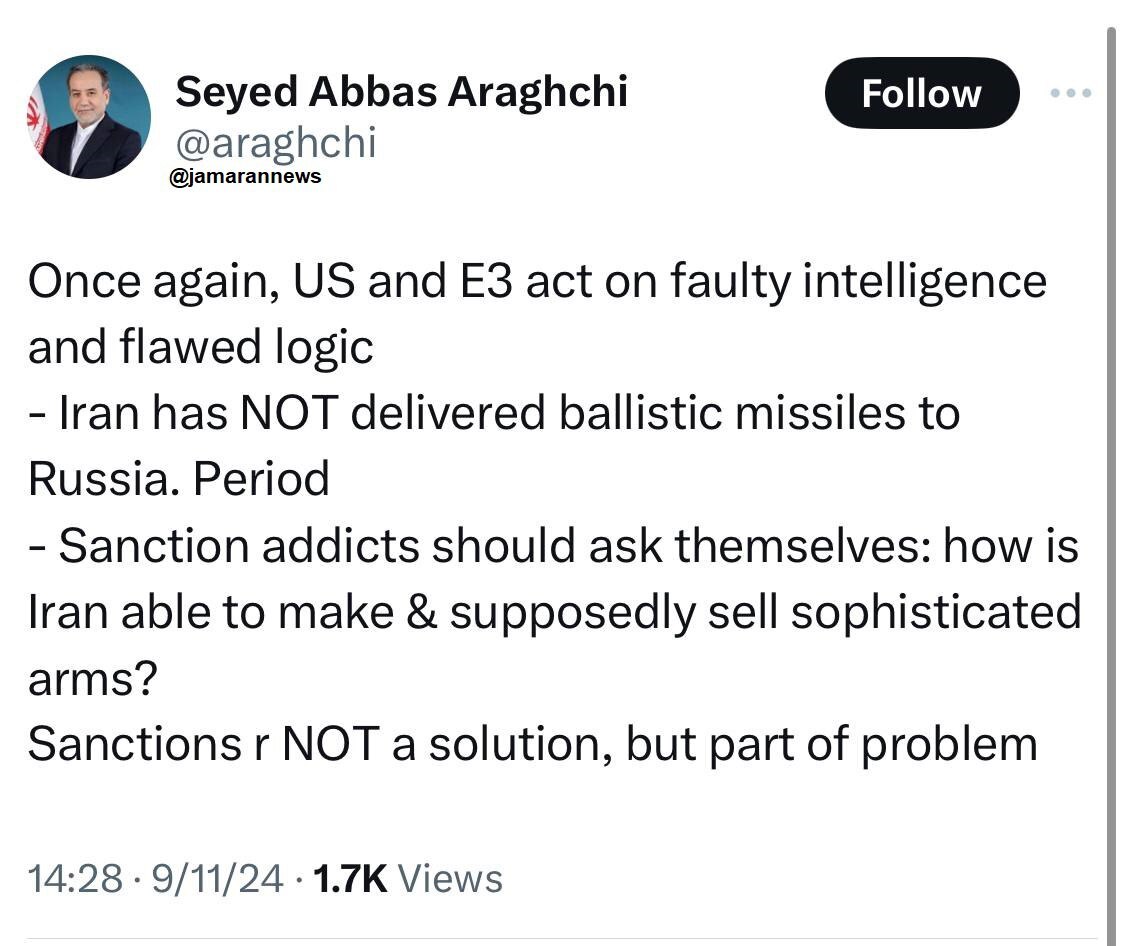Click the "Russia. Period" text line
This screenshot has width=1125, height=946.
179,480
